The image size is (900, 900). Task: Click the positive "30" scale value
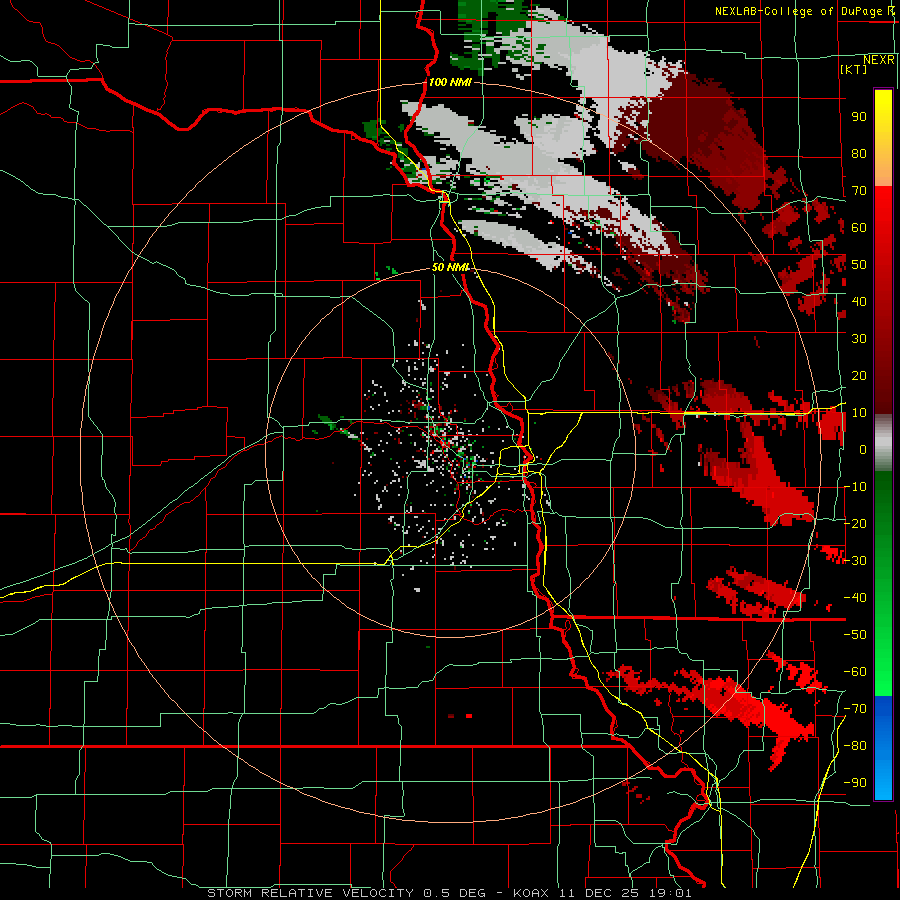pos(859,339)
